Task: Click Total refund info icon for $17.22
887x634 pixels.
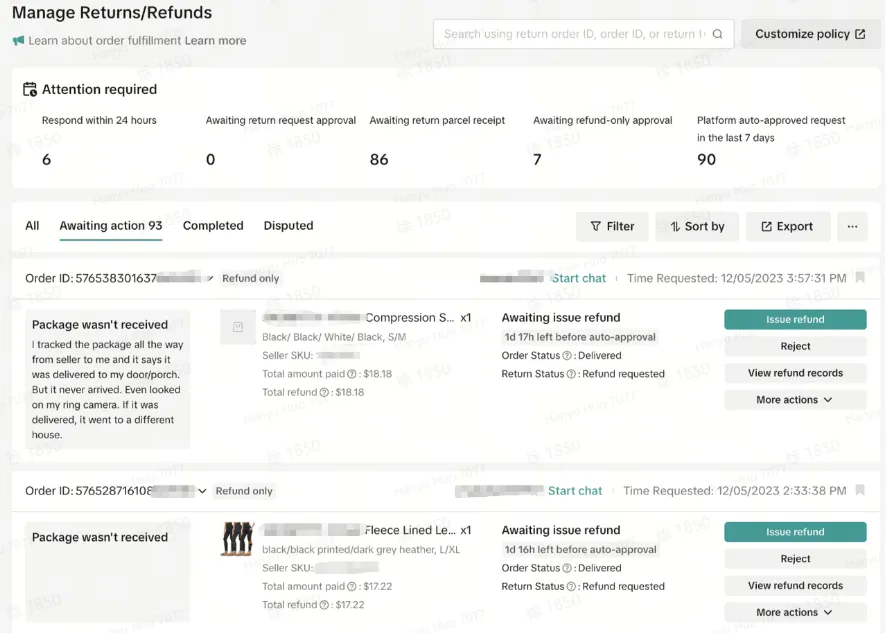Action: point(324,605)
